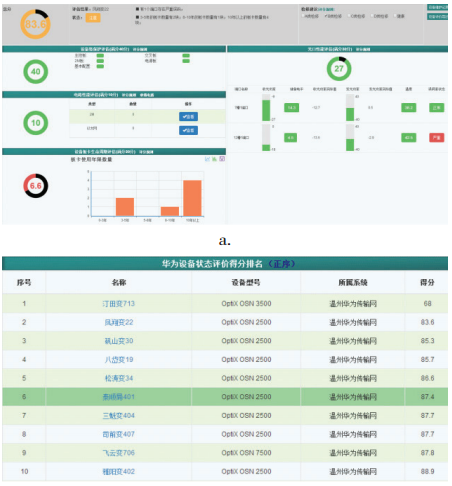Click the blue view button in 以太网 row

pos(188,130)
